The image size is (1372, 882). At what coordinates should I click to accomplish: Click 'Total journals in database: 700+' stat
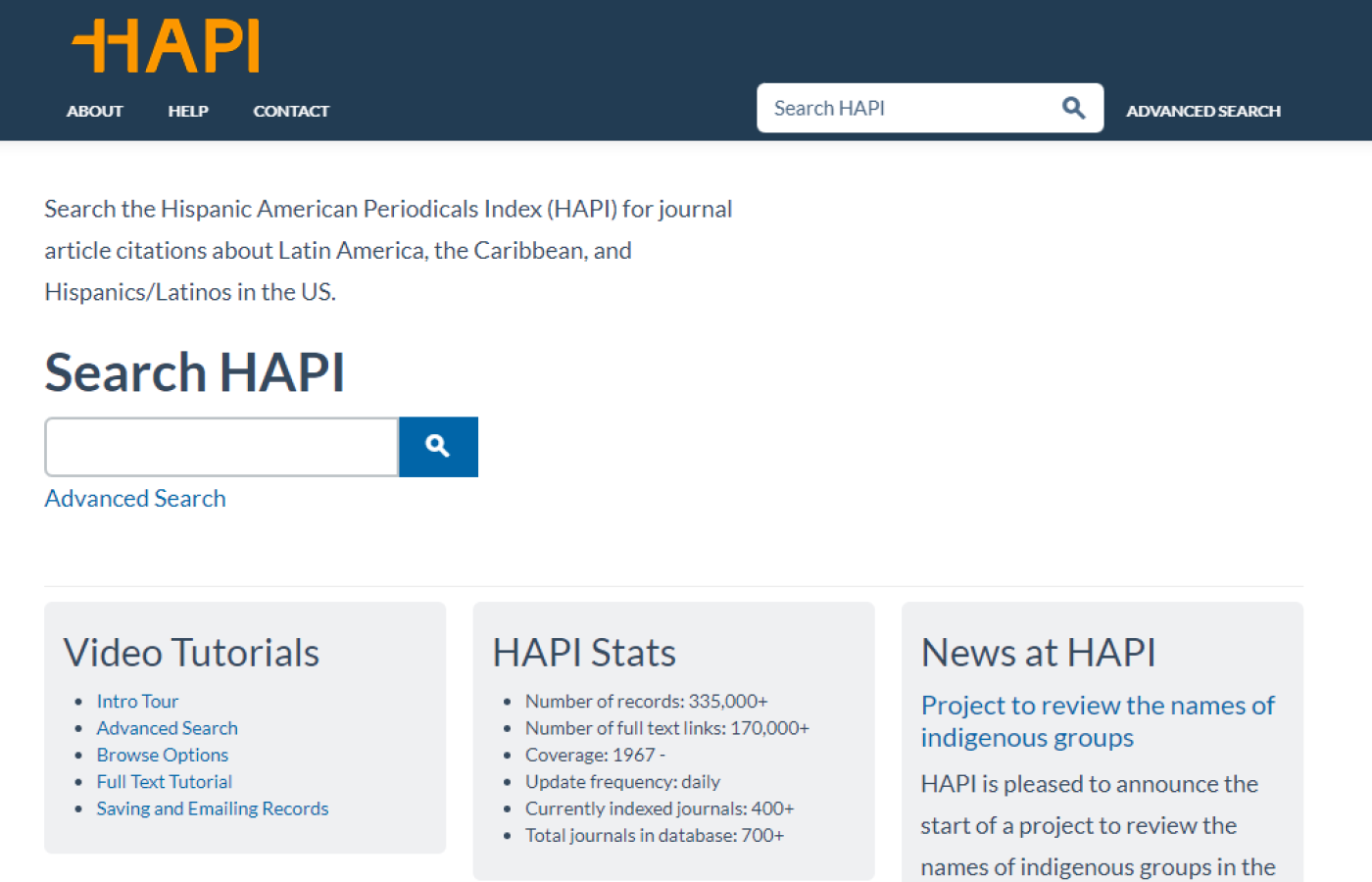click(x=655, y=835)
